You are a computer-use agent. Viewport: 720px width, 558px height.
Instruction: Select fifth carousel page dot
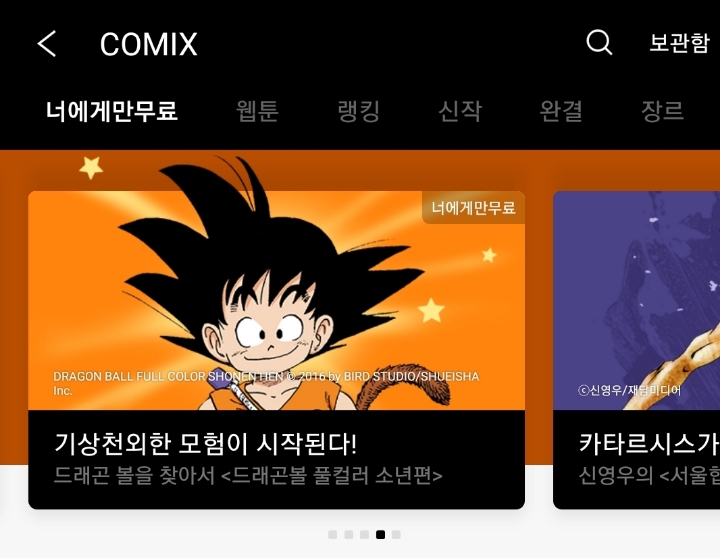click(x=396, y=535)
